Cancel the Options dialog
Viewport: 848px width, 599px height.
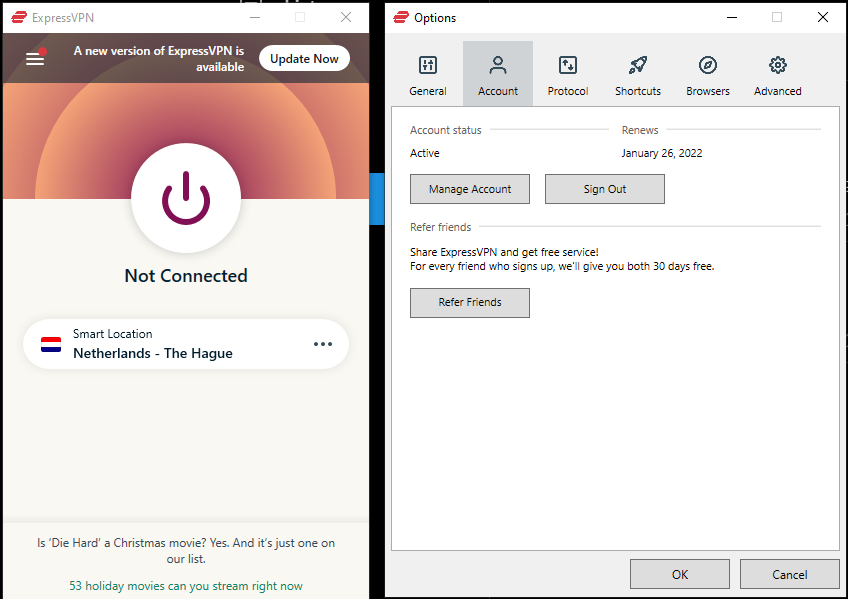tap(790, 574)
